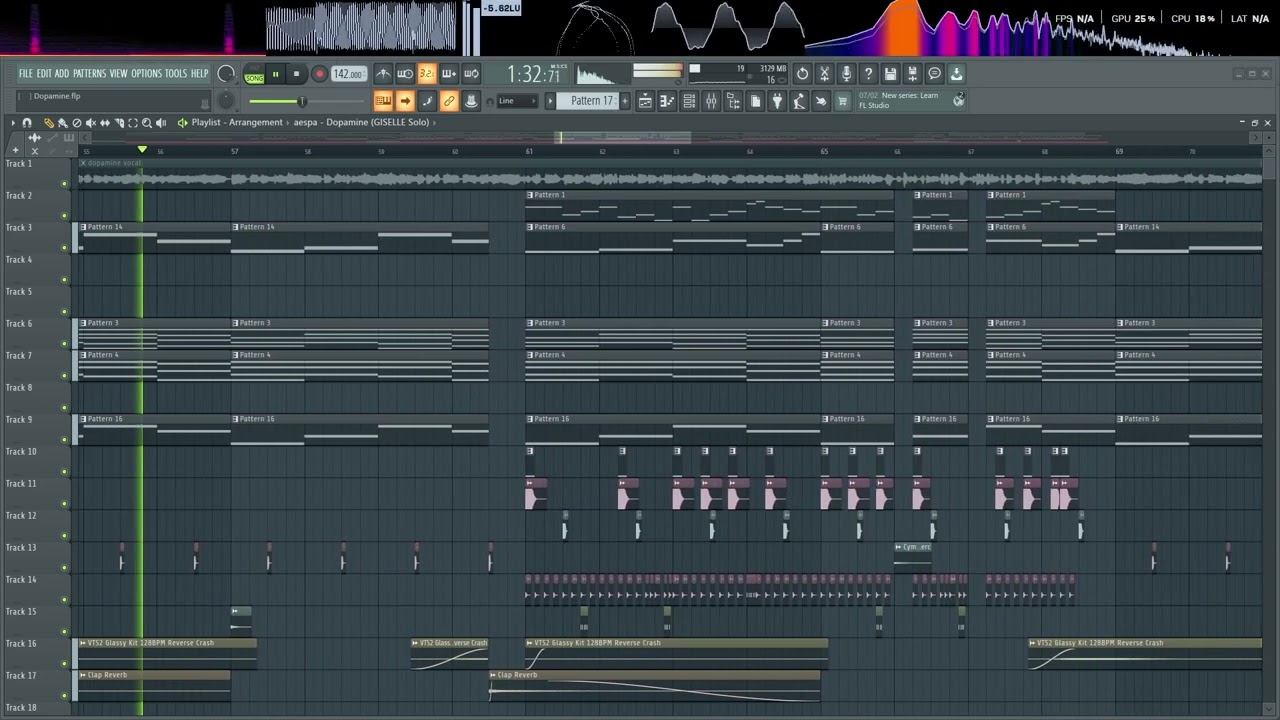1280x720 pixels.
Task: Click the undo history circular arrow icon
Action: point(802,74)
